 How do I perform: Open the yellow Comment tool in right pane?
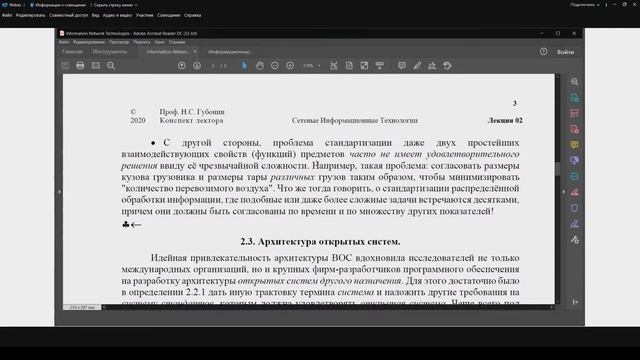click(x=574, y=145)
